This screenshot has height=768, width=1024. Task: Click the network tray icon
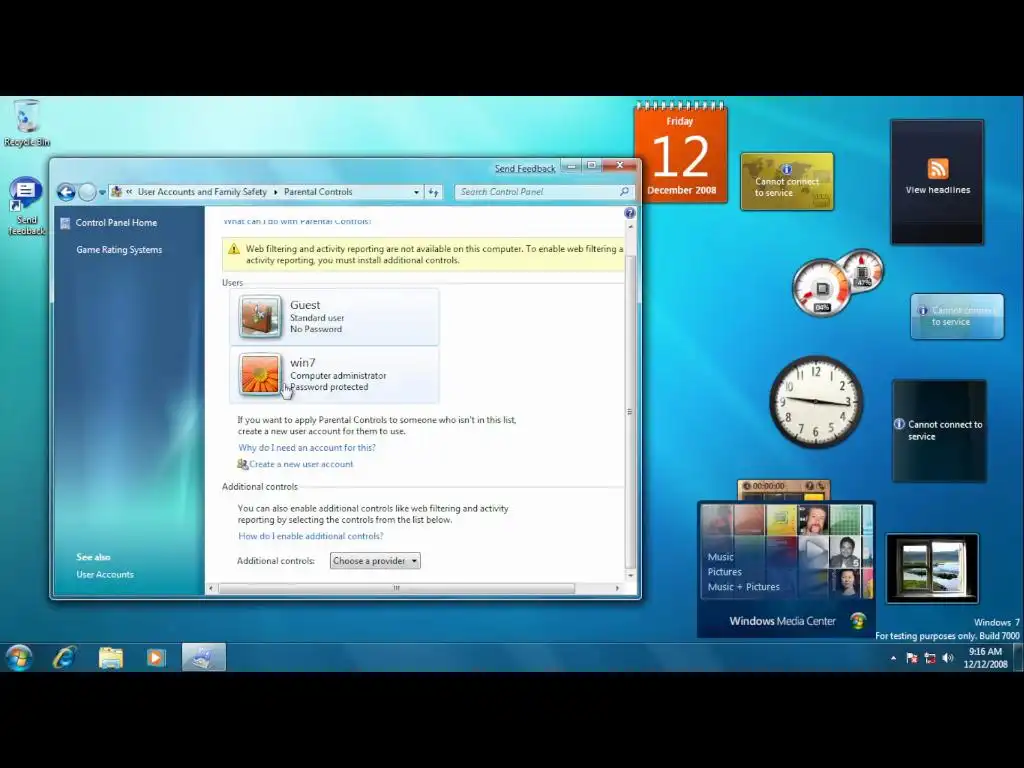(x=930, y=658)
